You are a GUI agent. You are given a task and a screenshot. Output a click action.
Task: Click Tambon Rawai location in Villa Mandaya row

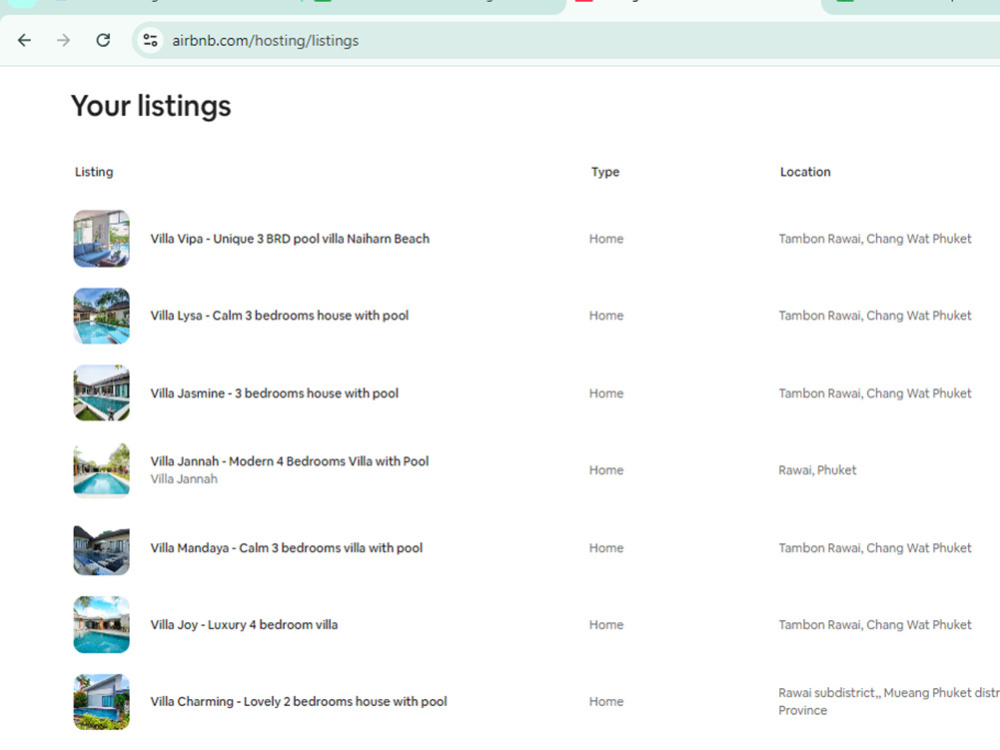click(875, 548)
